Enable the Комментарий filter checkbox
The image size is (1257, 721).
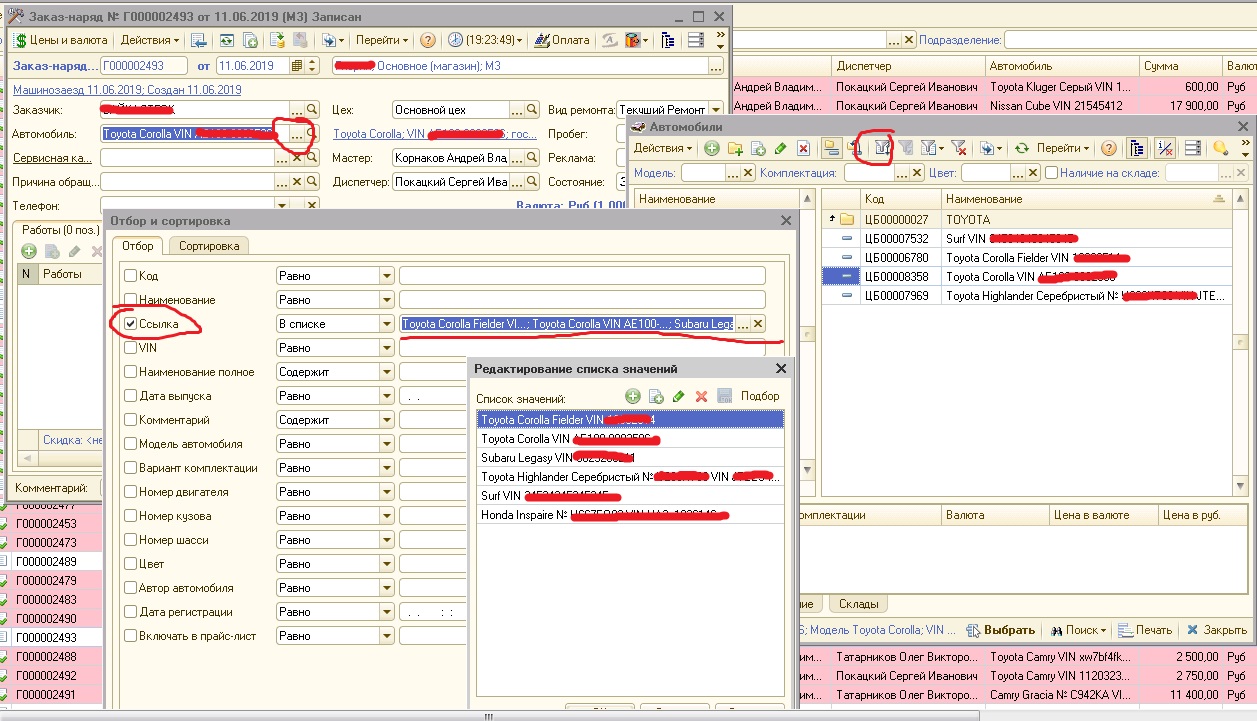(130, 420)
